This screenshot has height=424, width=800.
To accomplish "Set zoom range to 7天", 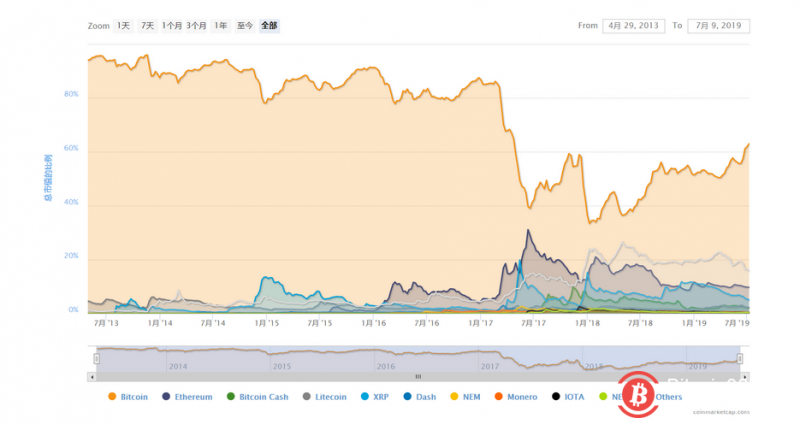I will pyautogui.click(x=147, y=26).
